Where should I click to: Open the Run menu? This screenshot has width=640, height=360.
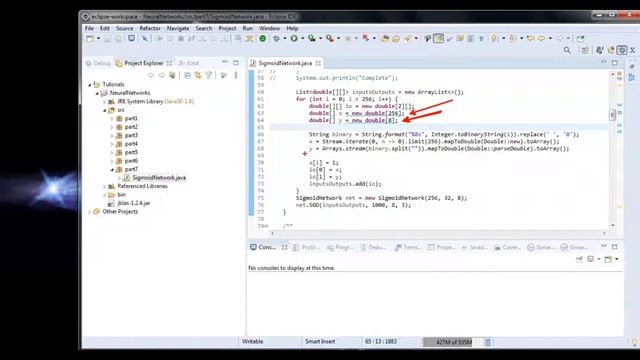coord(247,28)
